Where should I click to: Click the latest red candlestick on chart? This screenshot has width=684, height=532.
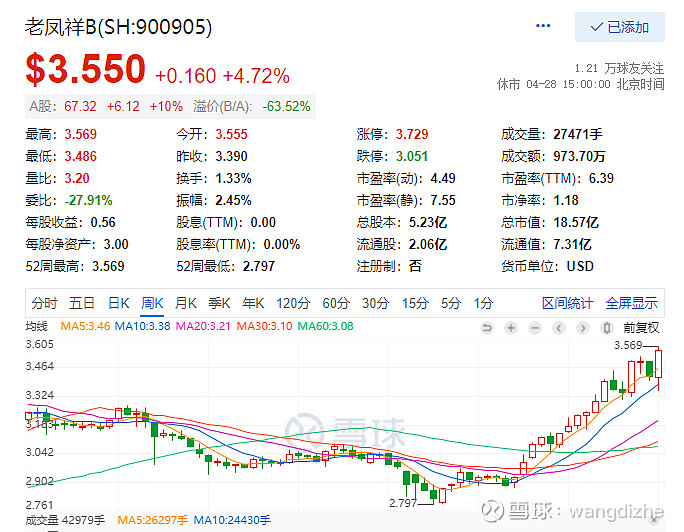[658, 364]
